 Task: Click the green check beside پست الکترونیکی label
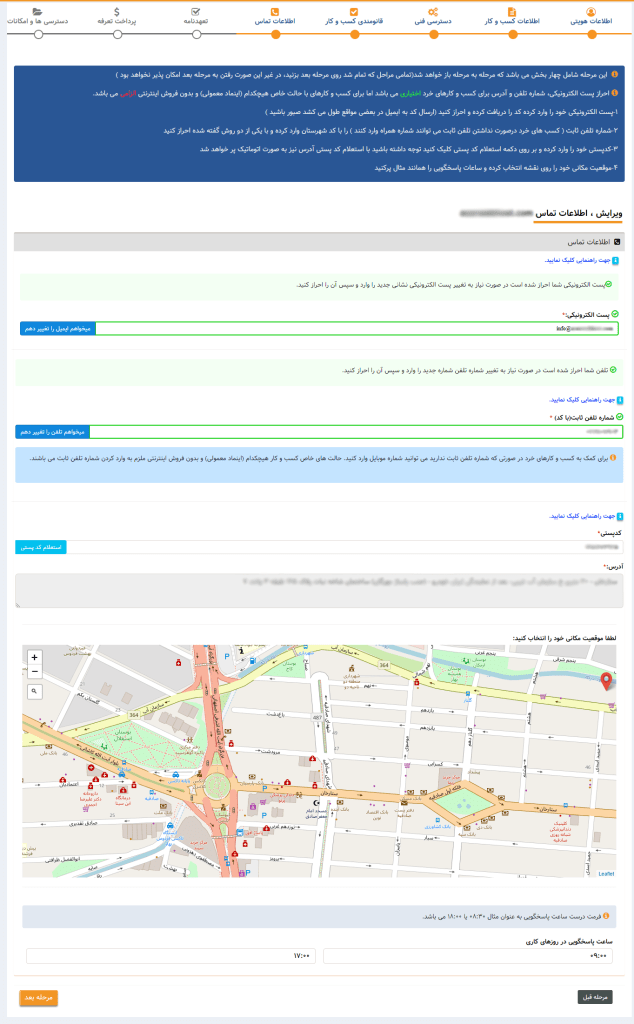[x=615, y=314]
